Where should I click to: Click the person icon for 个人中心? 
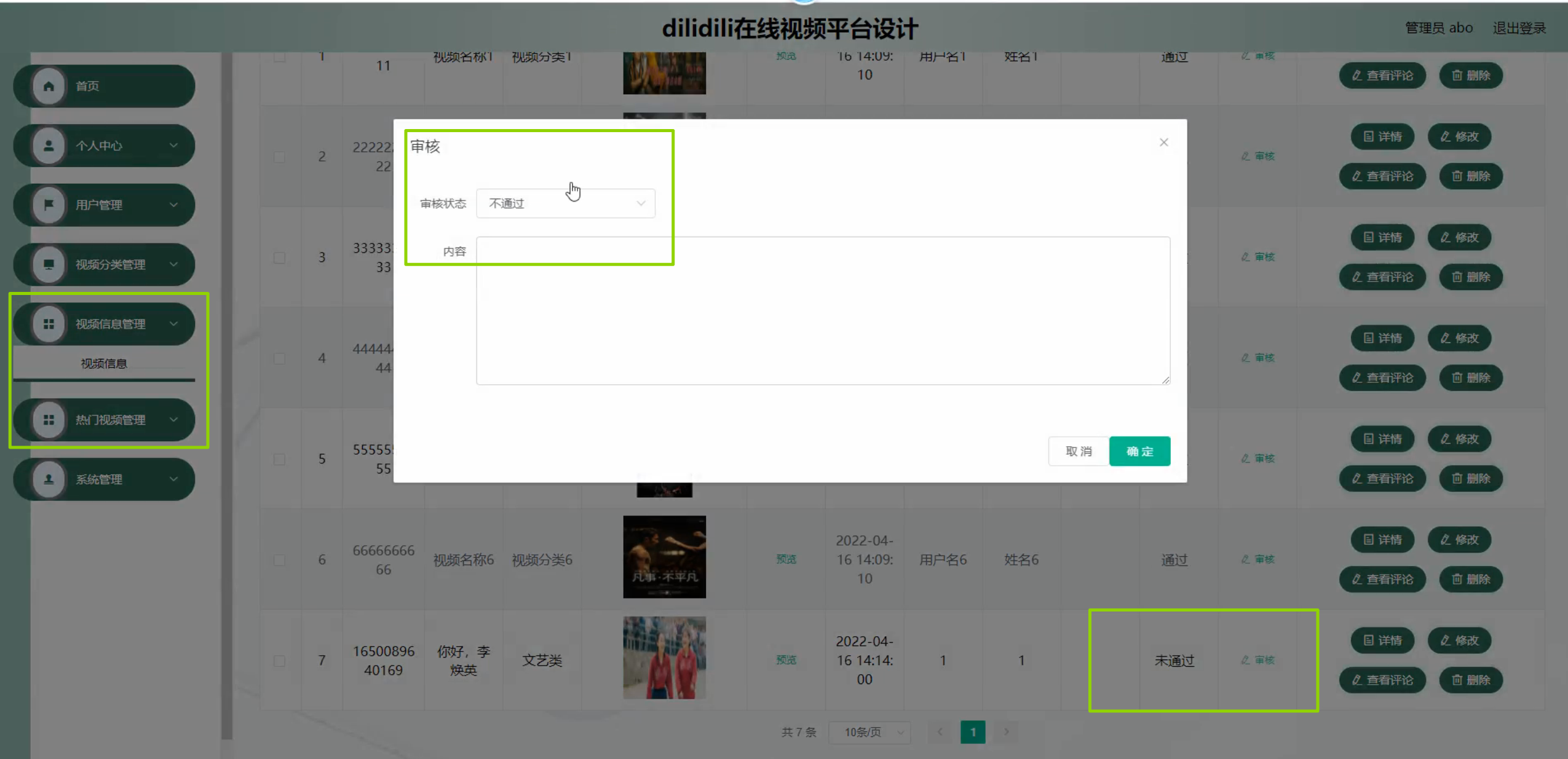(x=49, y=146)
